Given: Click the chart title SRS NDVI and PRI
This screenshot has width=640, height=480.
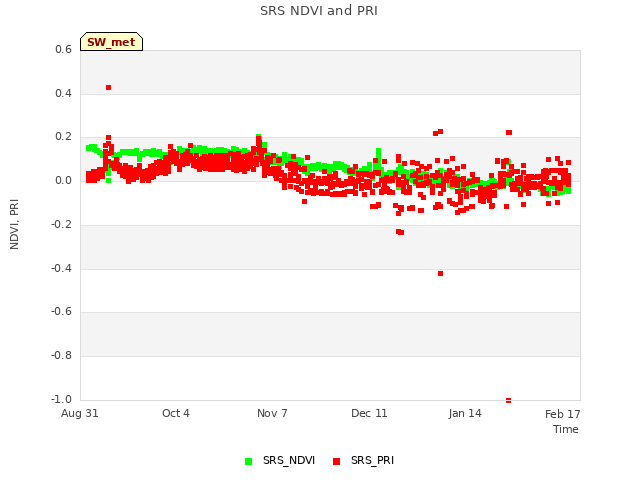Looking at the screenshot, I should coord(319,10).
